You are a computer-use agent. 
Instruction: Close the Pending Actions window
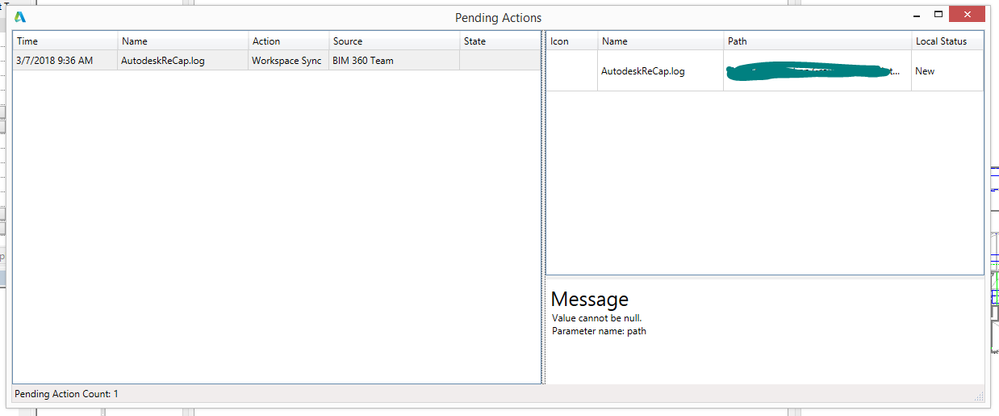tap(968, 15)
